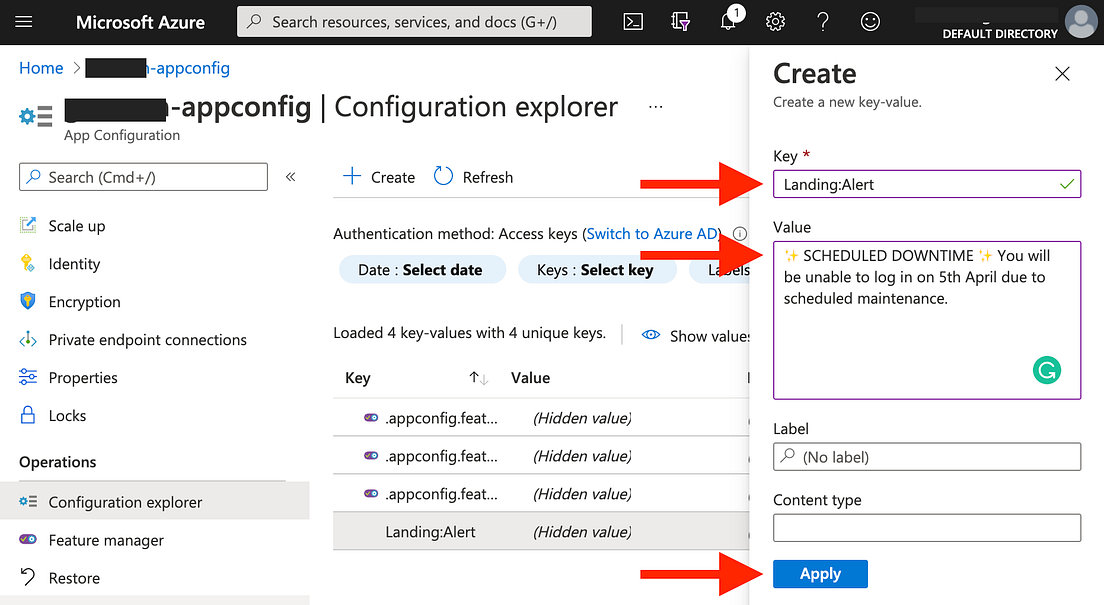
Task: Show values with the eye toggle
Action: pyautogui.click(x=651, y=335)
